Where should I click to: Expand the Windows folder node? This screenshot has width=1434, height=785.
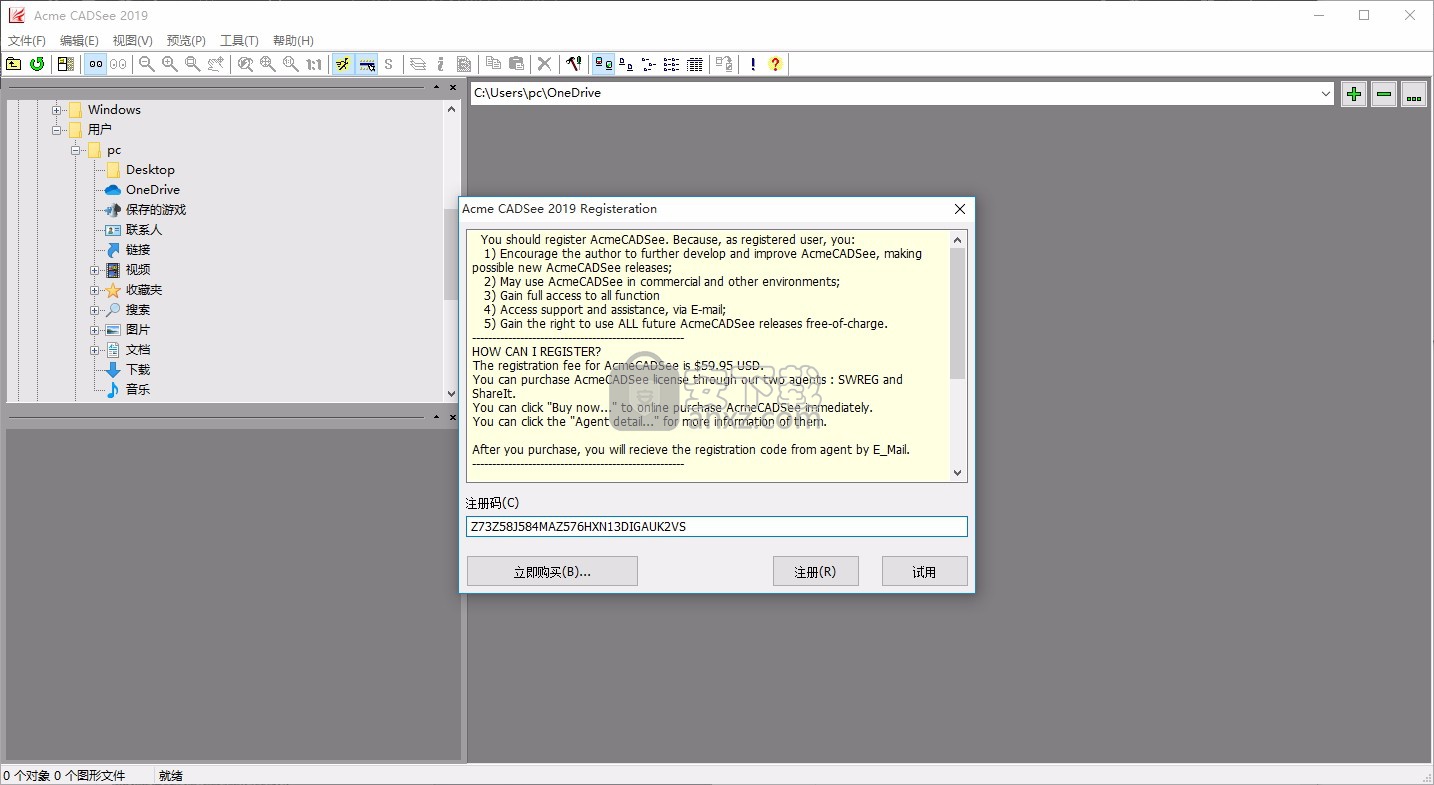[57, 110]
